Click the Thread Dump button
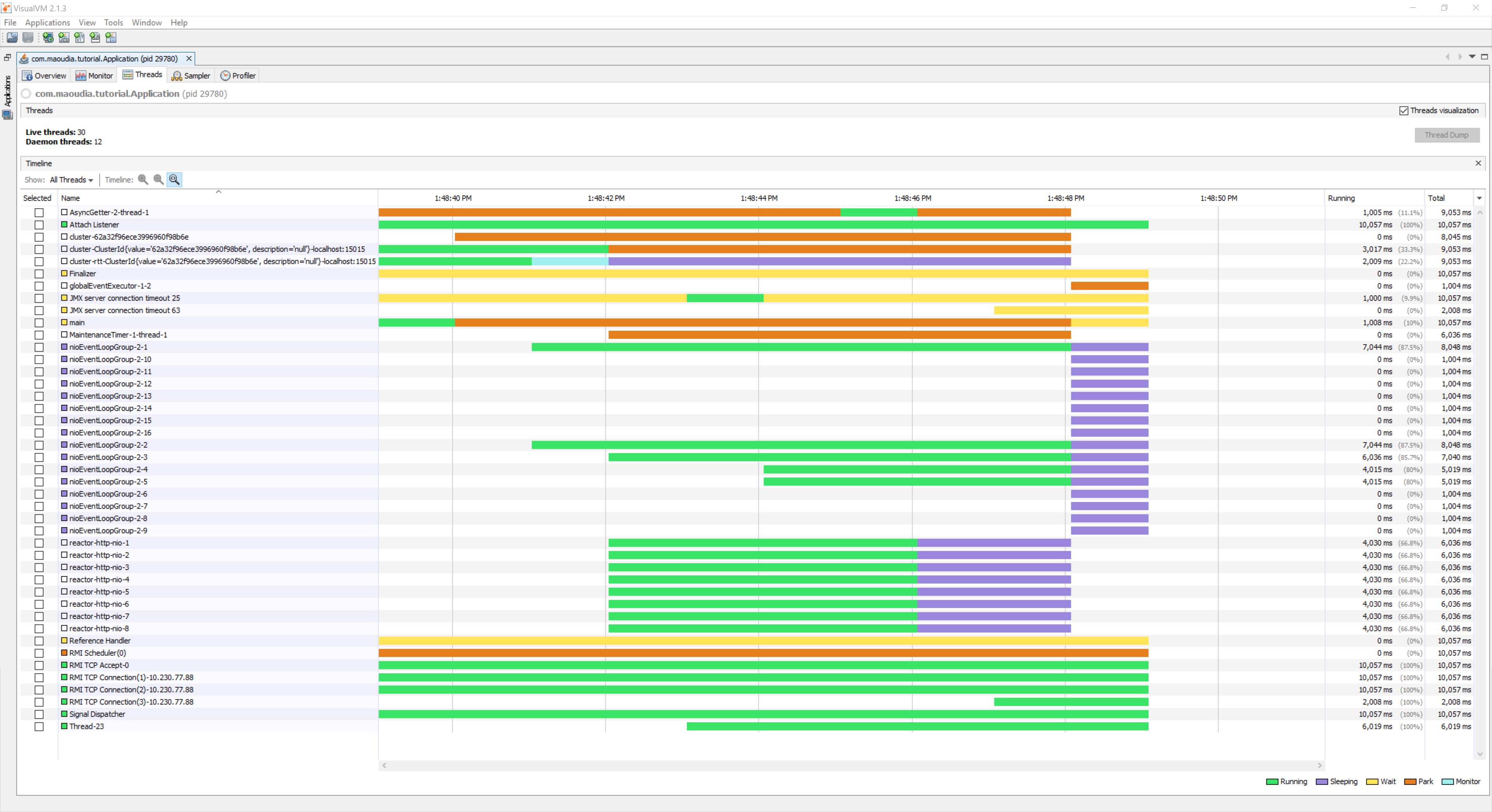The height and width of the screenshot is (812, 1492). pyautogui.click(x=1446, y=135)
